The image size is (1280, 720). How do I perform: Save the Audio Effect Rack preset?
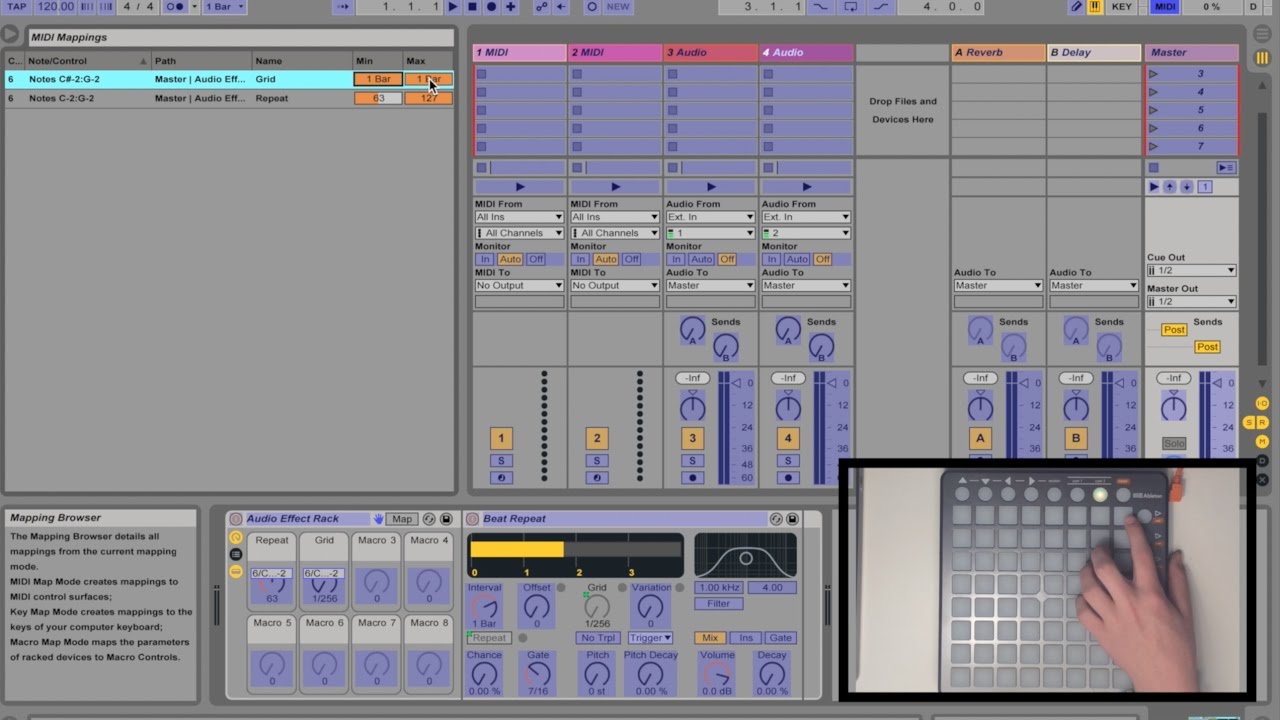click(446, 519)
